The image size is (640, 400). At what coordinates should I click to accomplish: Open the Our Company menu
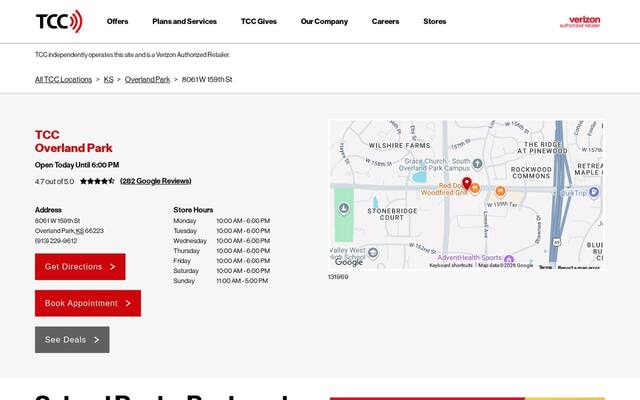[324, 21]
